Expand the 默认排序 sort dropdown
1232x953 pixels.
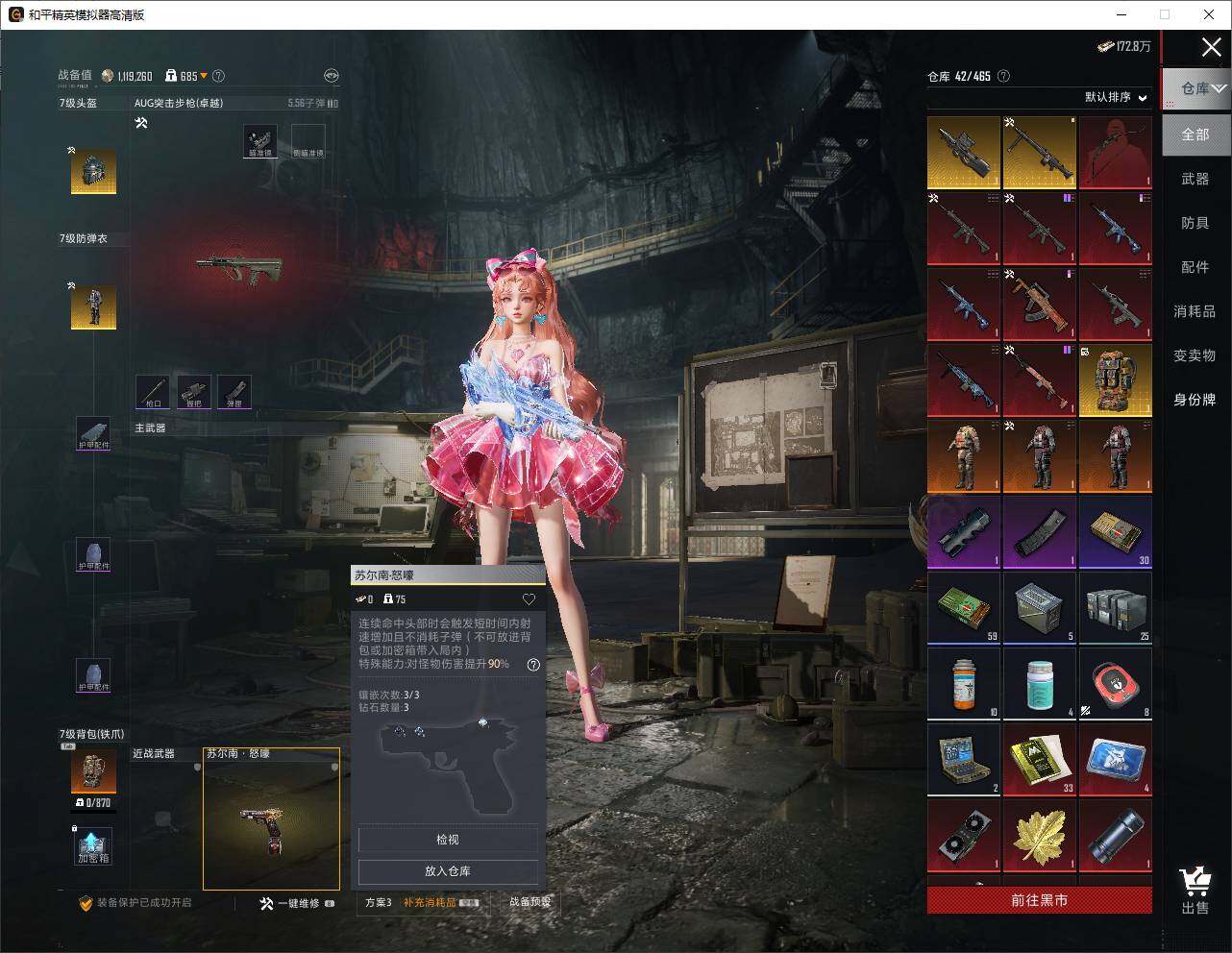[x=1117, y=97]
